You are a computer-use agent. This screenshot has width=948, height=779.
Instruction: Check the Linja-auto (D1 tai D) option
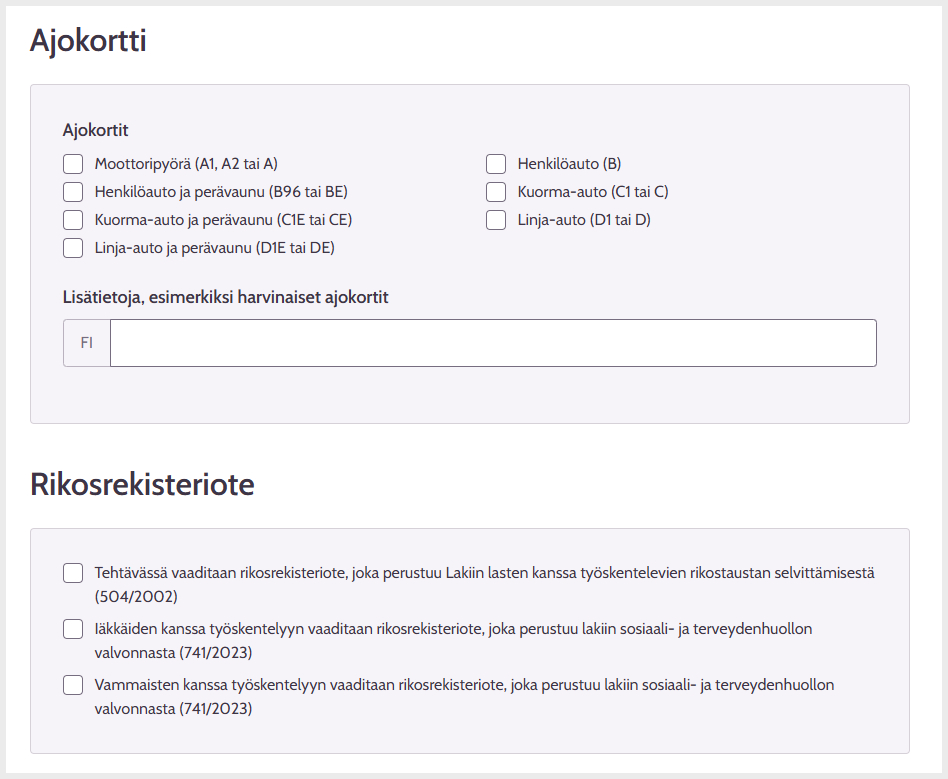496,220
